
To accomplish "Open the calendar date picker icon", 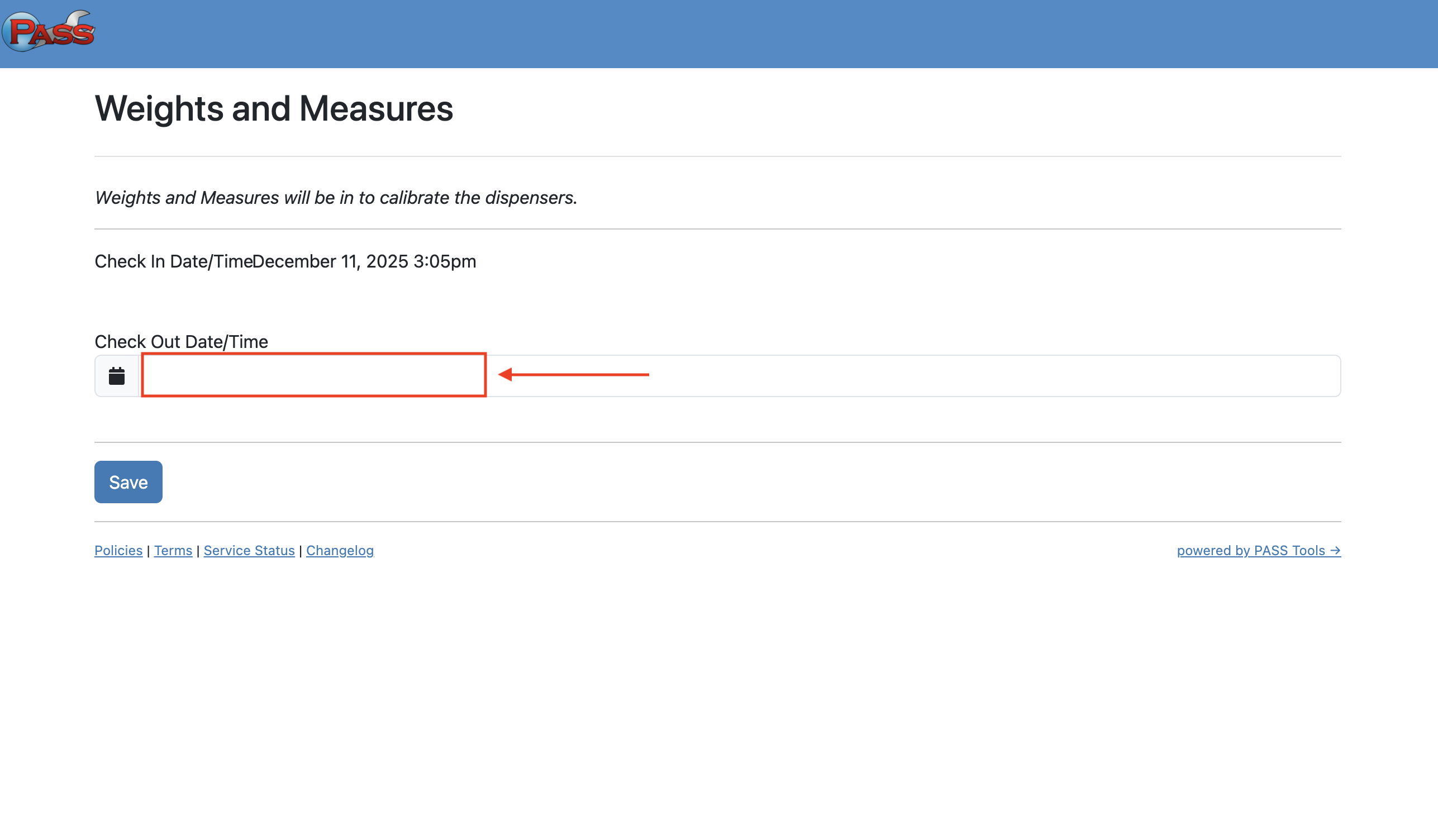I will (x=116, y=376).
